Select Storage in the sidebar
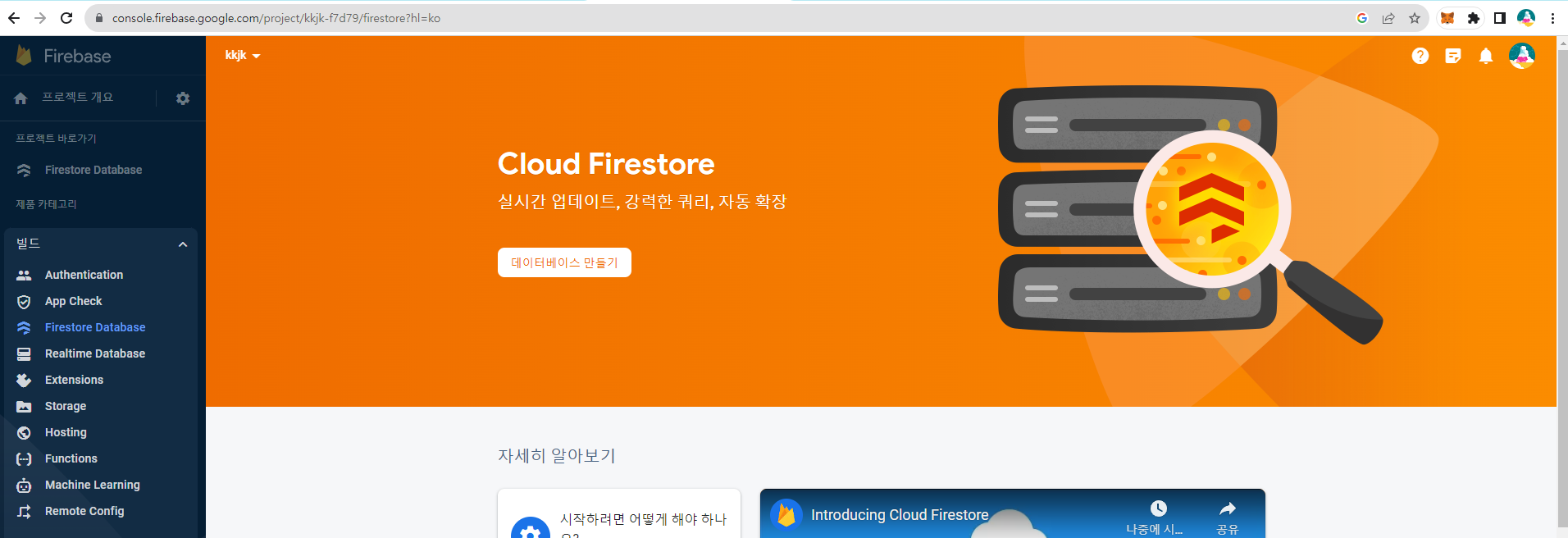 (x=66, y=406)
